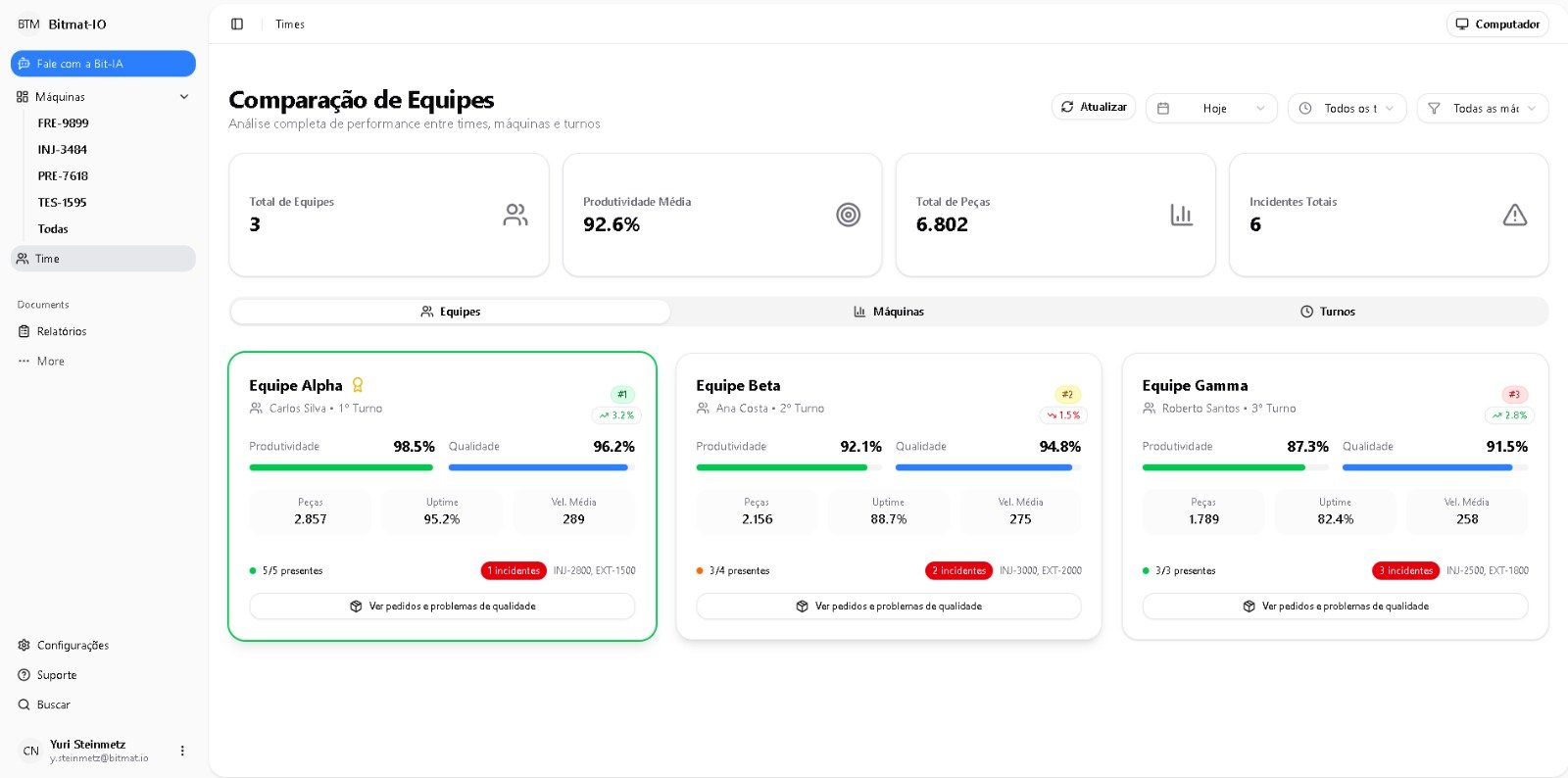Toggle the sidebar panel icon
The image size is (1568, 778).
tap(237, 24)
